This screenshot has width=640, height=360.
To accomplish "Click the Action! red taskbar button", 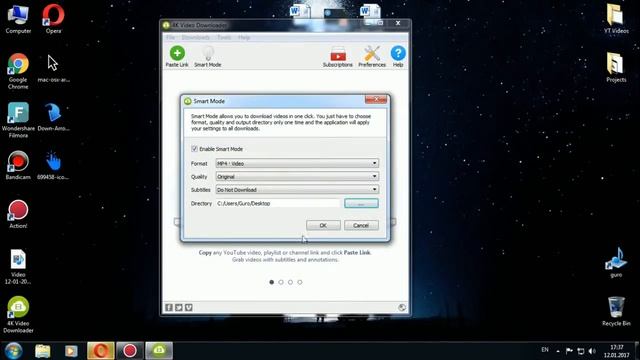I will tap(130, 351).
